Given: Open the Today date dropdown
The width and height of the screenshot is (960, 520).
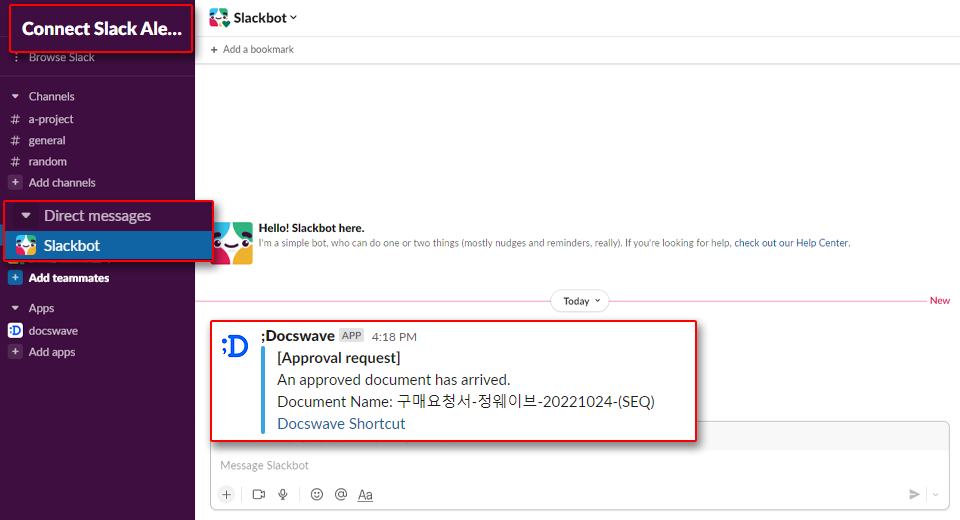Looking at the screenshot, I should click(580, 301).
